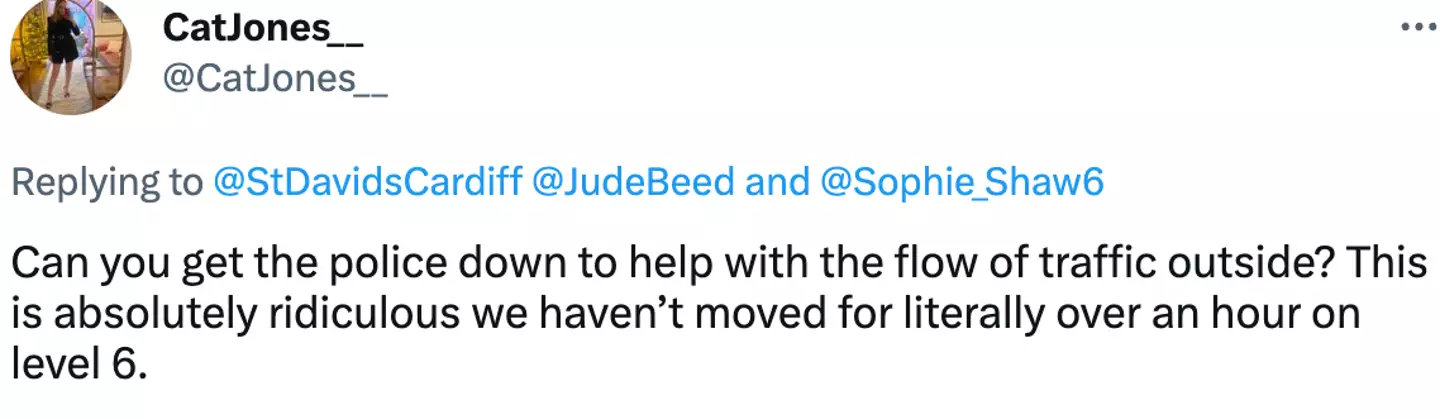Visit the @JudeBeed mentioned profile
This screenshot has height=419, width=1440.
634,182
